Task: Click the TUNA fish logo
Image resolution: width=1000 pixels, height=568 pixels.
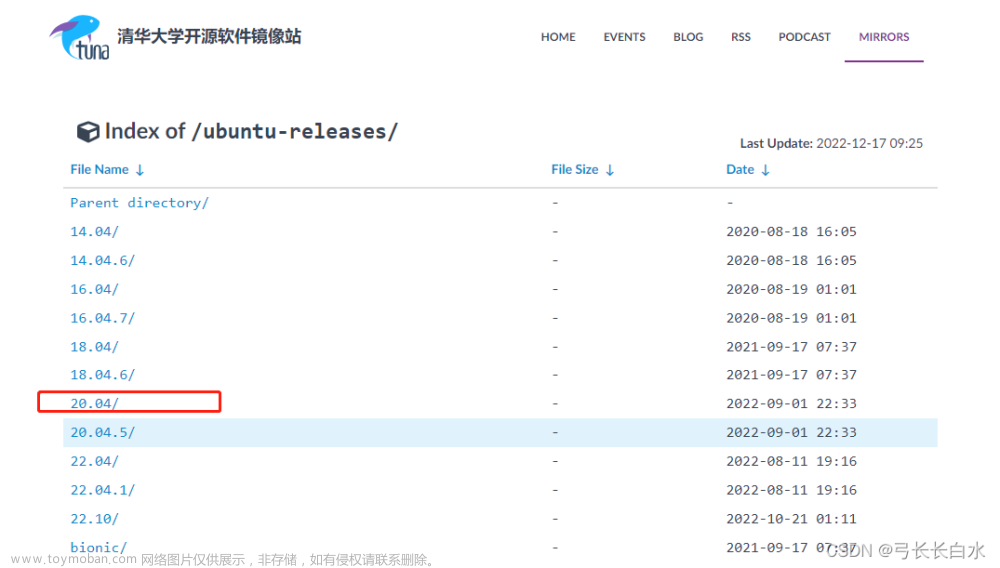Action: click(79, 38)
